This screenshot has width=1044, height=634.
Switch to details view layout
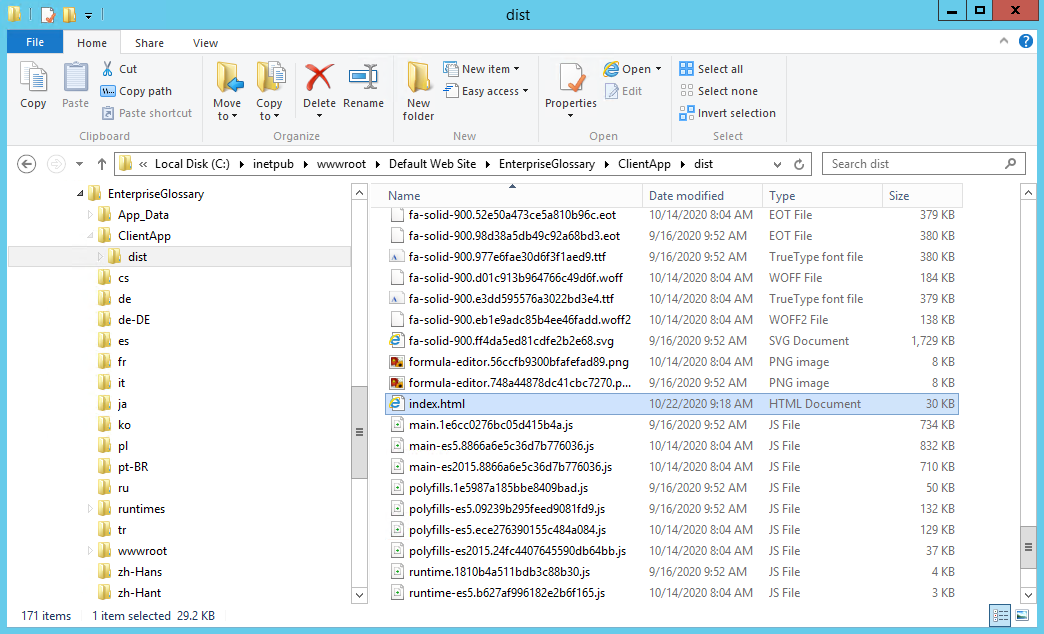[997, 615]
